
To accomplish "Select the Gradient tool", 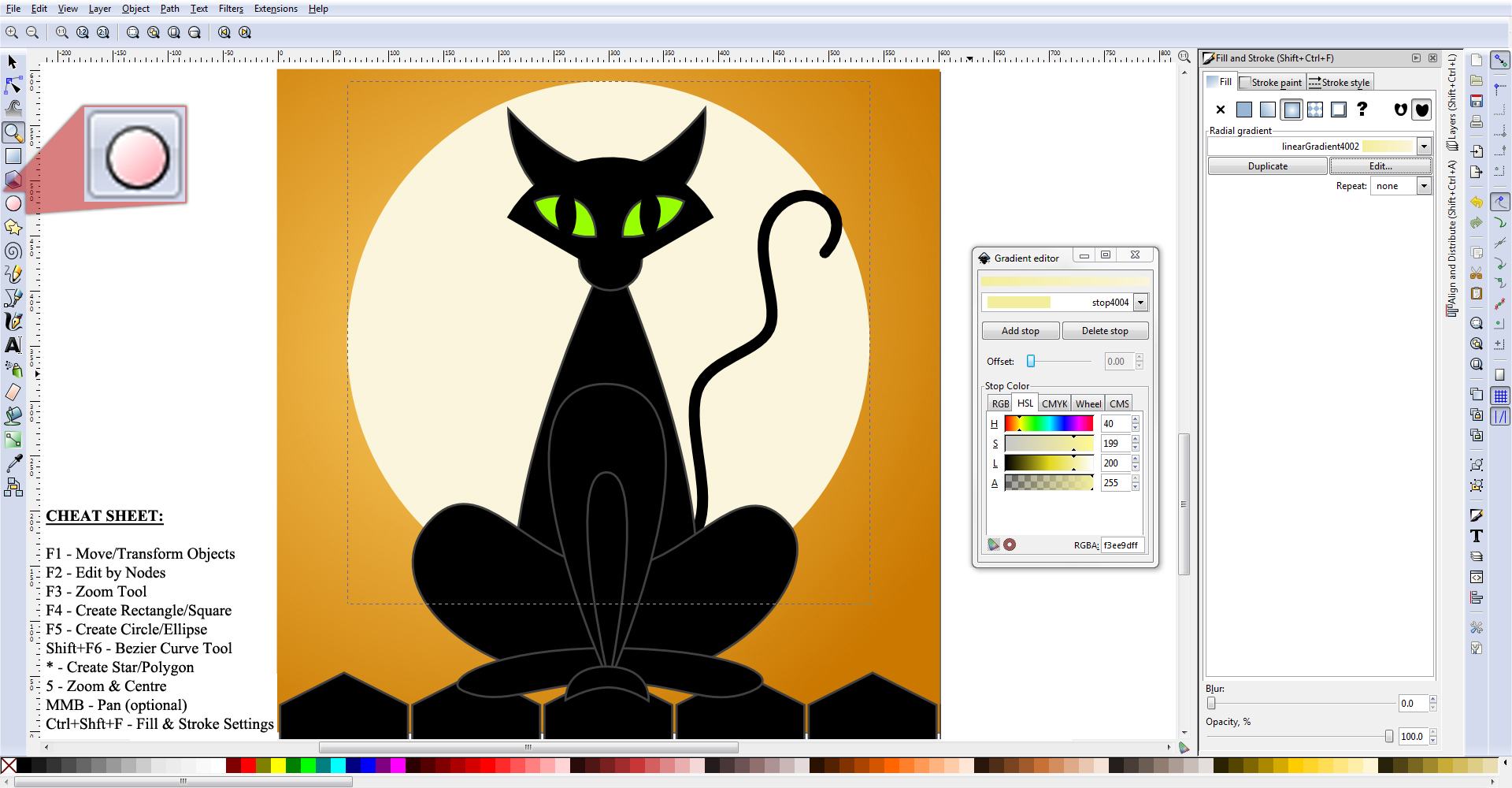I will tap(13, 440).
